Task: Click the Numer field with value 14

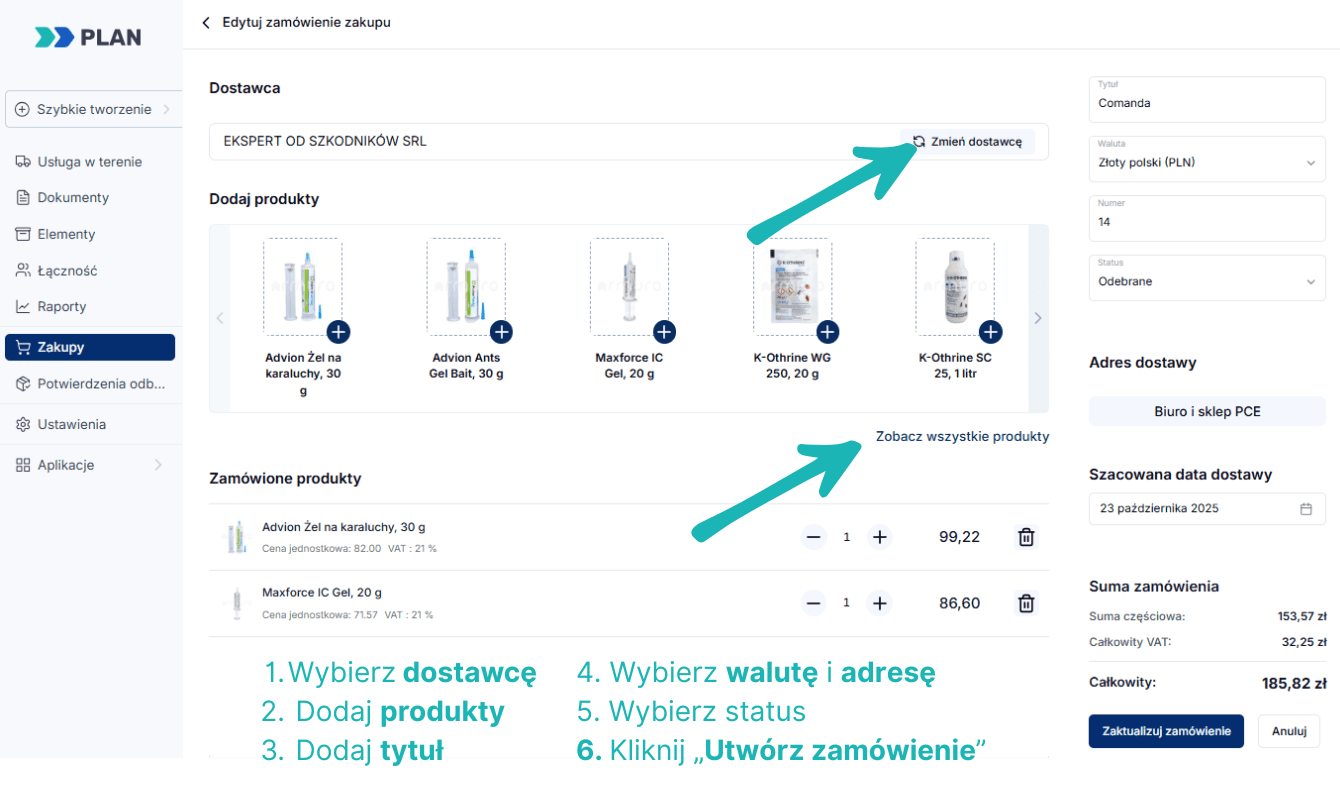Action: tap(1207, 217)
